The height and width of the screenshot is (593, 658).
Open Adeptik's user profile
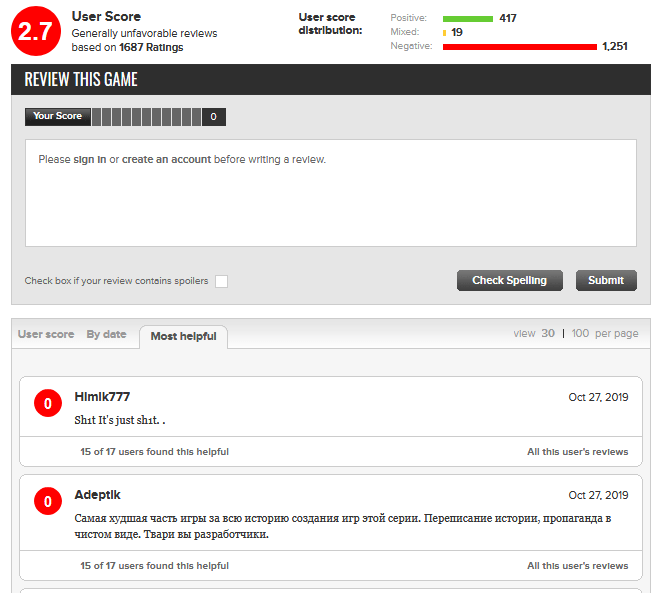(97, 495)
